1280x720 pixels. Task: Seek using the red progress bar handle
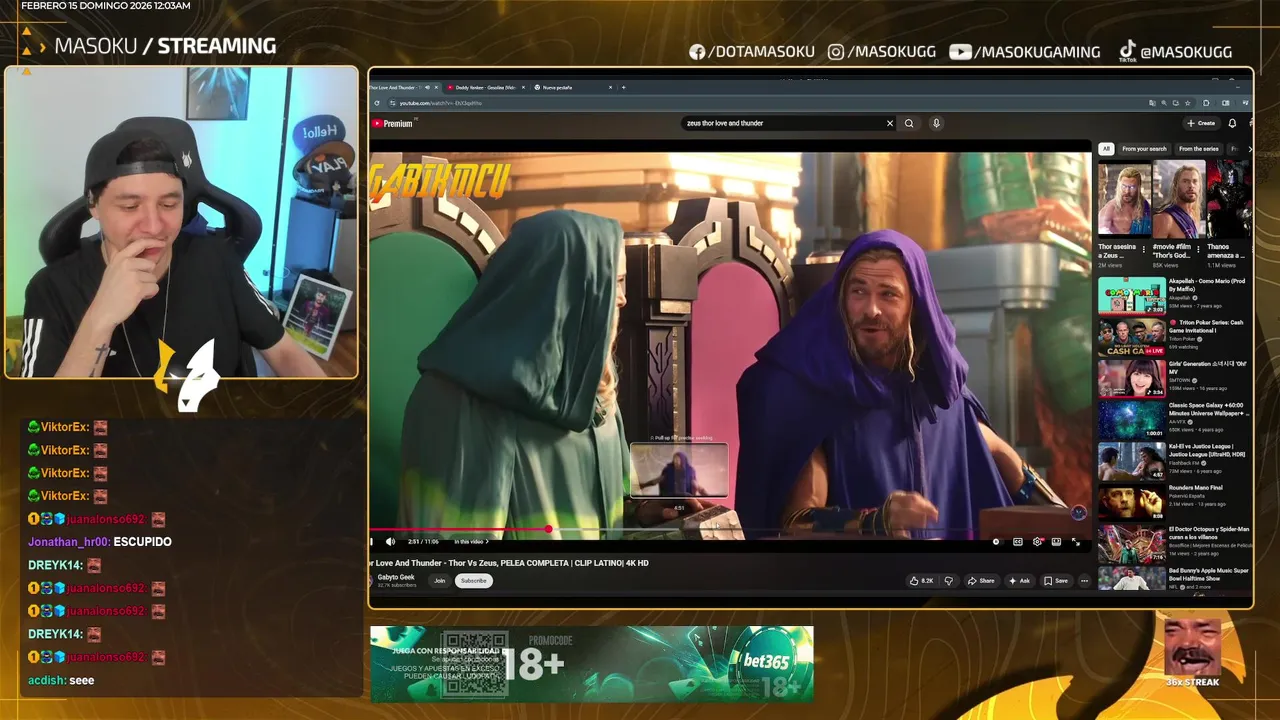tap(549, 529)
